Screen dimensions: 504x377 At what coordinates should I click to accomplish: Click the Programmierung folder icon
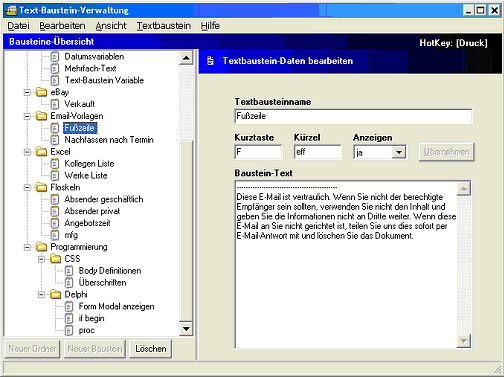click(41, 247)
